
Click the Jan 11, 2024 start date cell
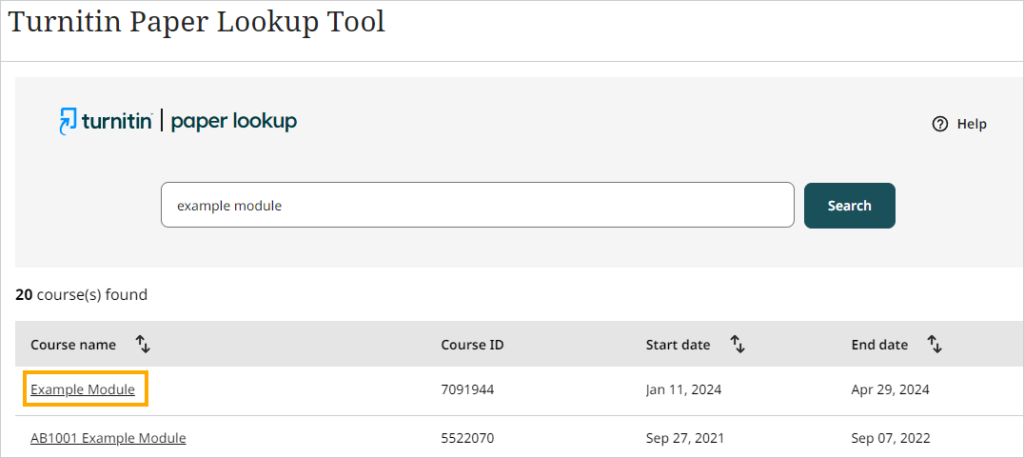coord(684,390)
